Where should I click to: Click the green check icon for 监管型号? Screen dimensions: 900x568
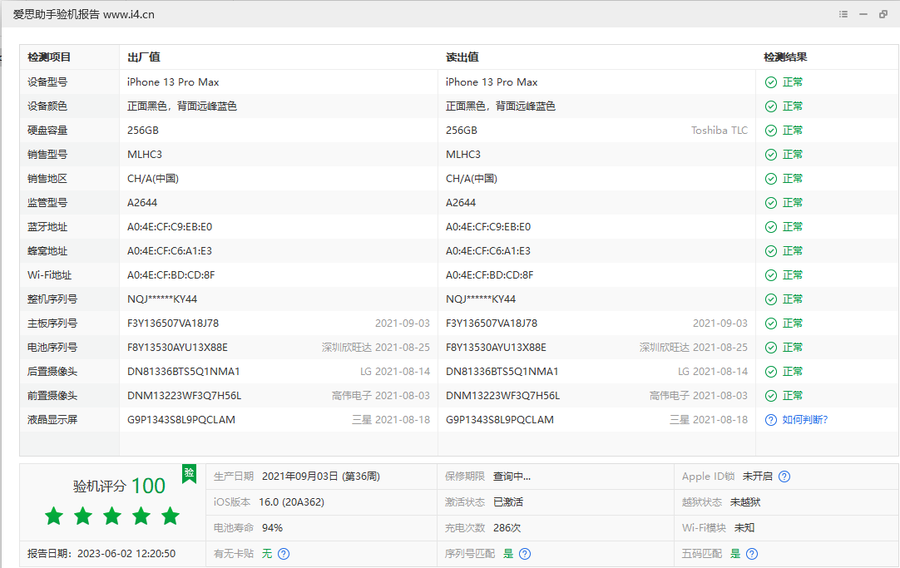[771, 203]
